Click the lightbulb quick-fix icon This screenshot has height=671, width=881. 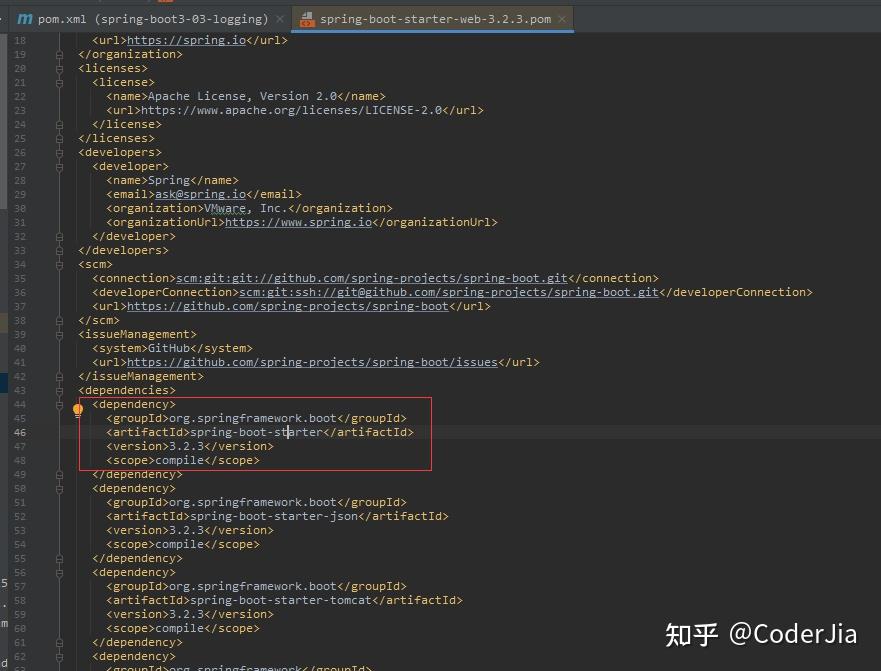(x=78, y=410)
